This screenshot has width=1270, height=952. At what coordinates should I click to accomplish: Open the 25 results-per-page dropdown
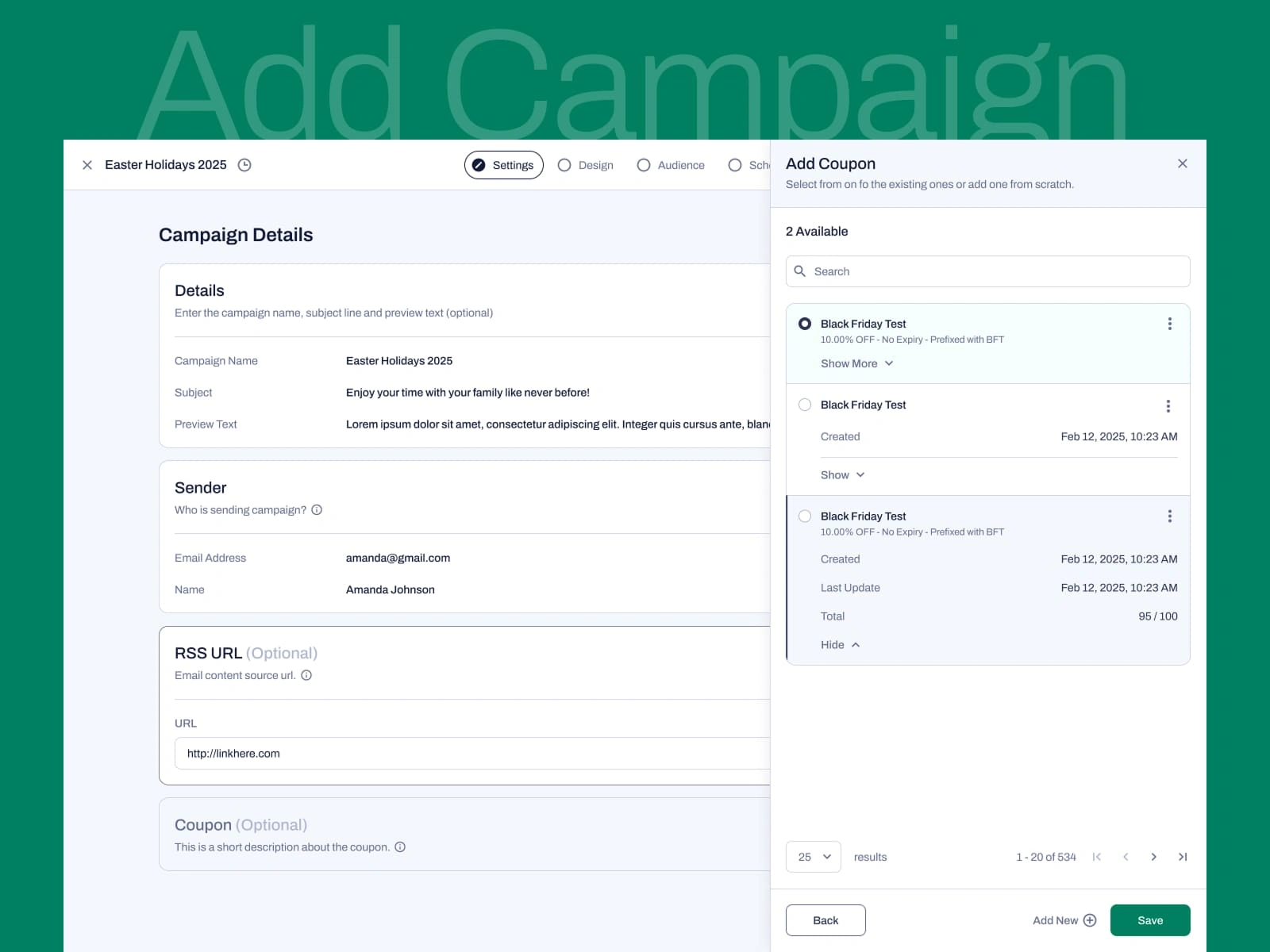pos(813,857)
